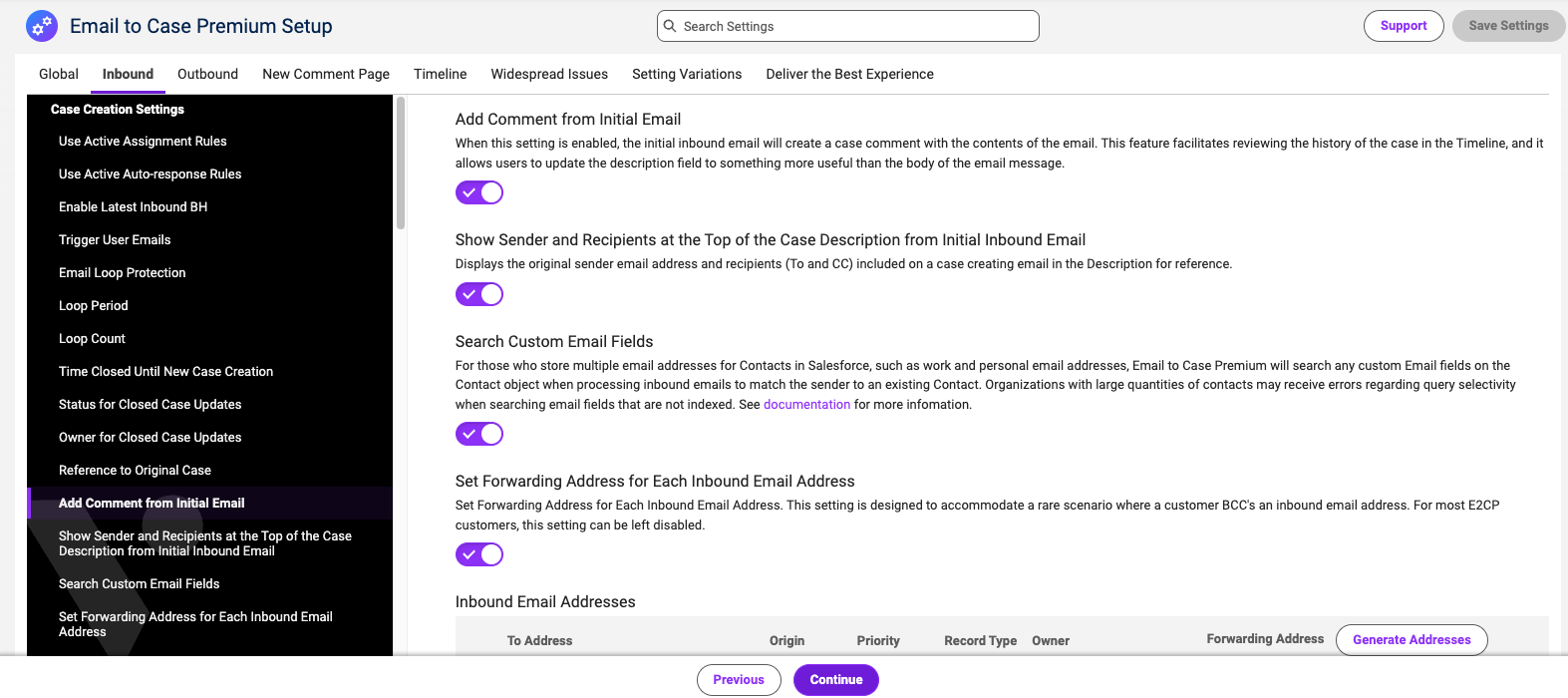Image resolution: width=1568 pixels, height=698 pixels.
Task: Turn off Search Custom Email Fields switch
Action: pos(479,434)
